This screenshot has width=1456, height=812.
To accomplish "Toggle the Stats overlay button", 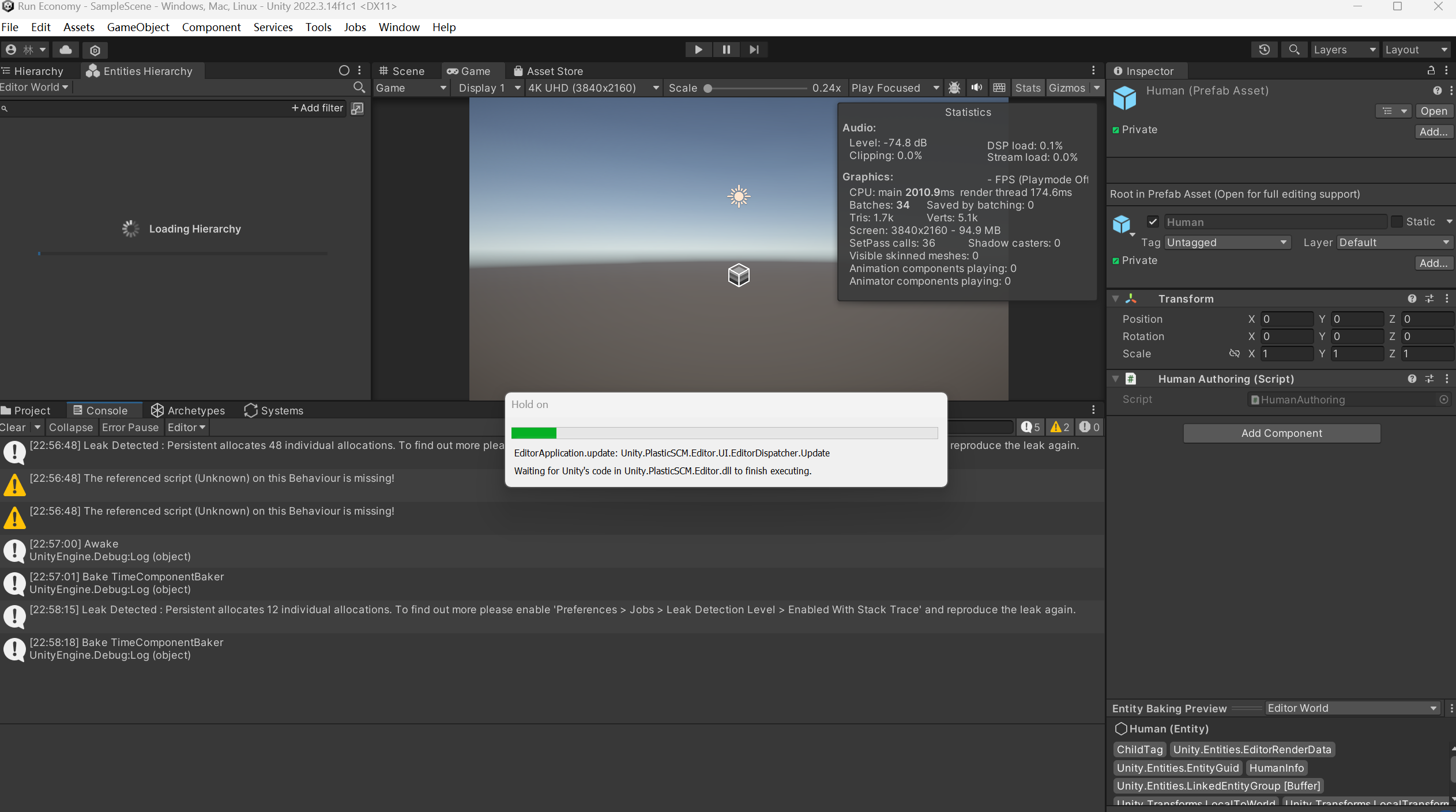I will (1028, 88).
